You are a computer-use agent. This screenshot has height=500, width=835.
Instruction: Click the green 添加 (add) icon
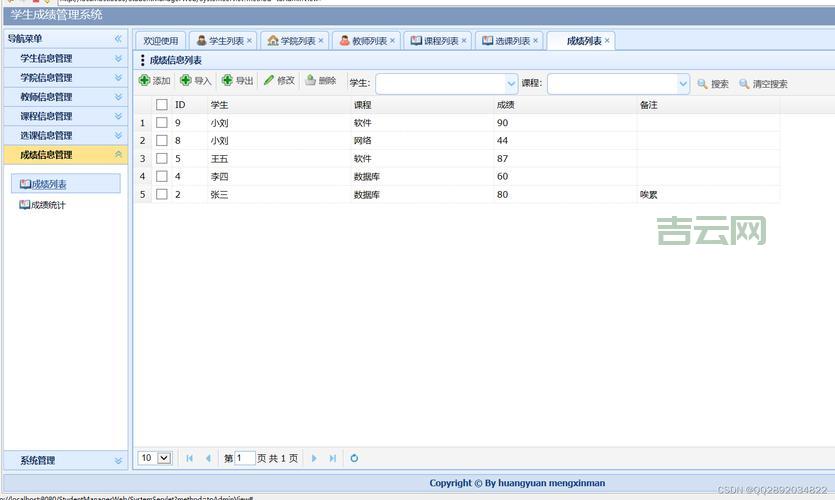coord(145,82)
